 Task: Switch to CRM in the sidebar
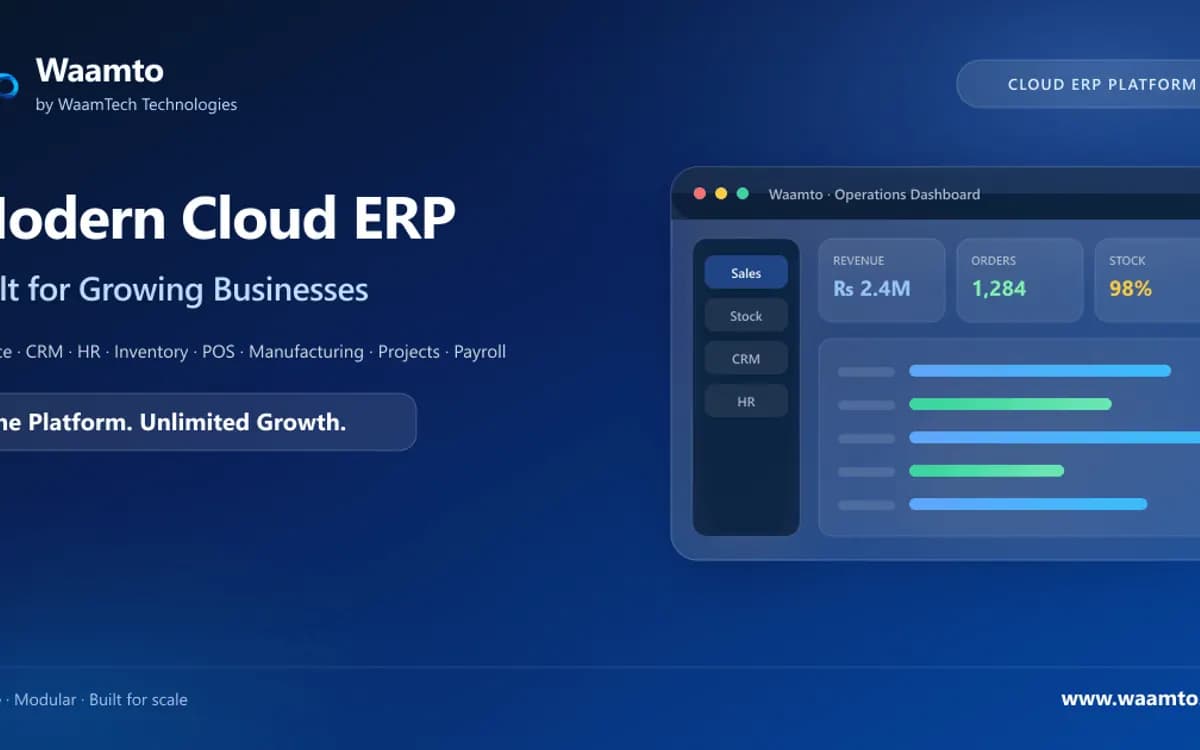[x=746, y=359]
